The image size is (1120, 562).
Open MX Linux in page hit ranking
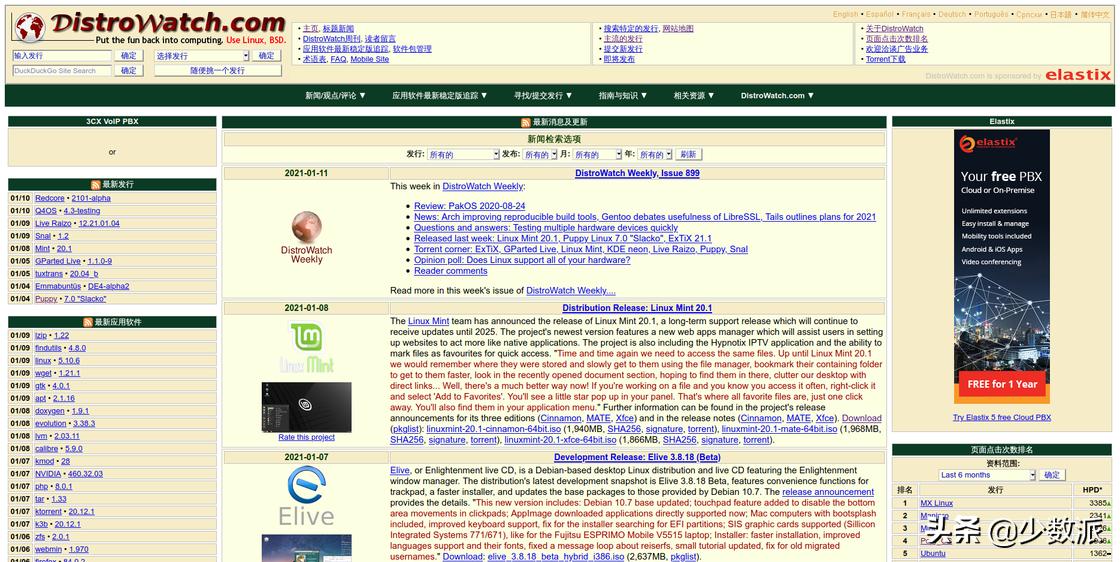point(936,503)
